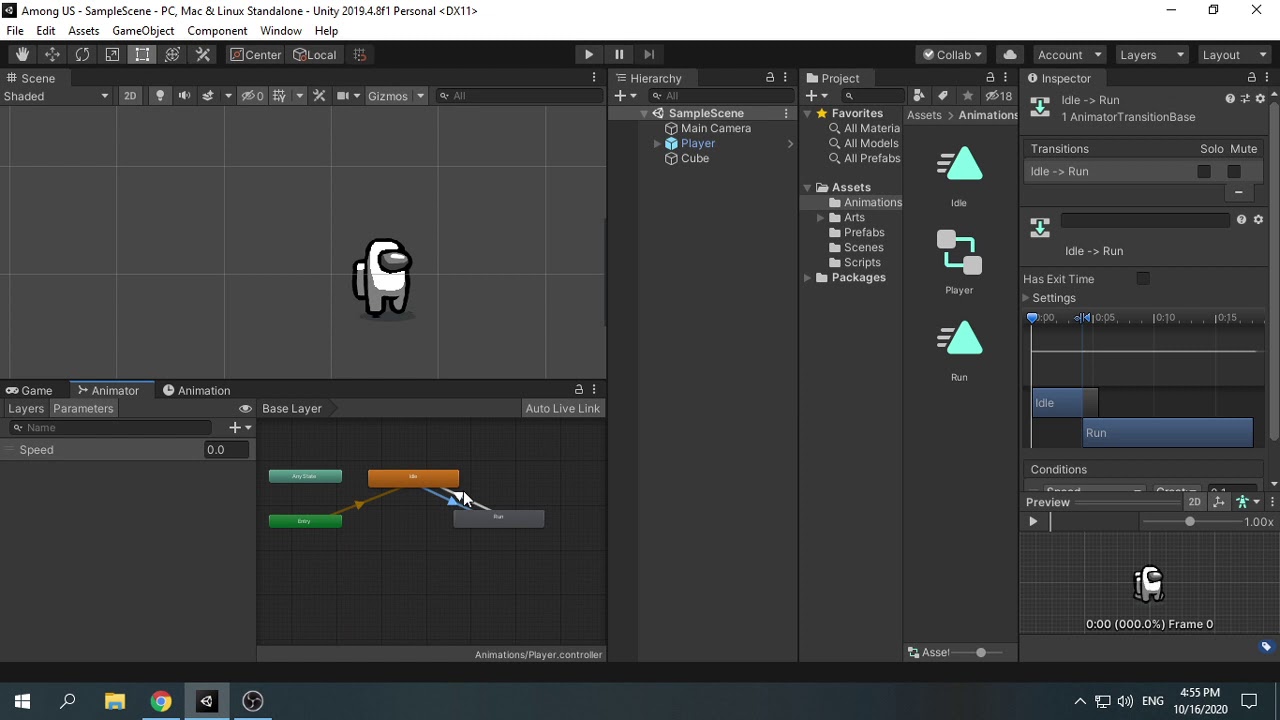This screenshot has width=1280, height=720.
Task: Select the Run animation asset
Action: [x=959, y=351]
